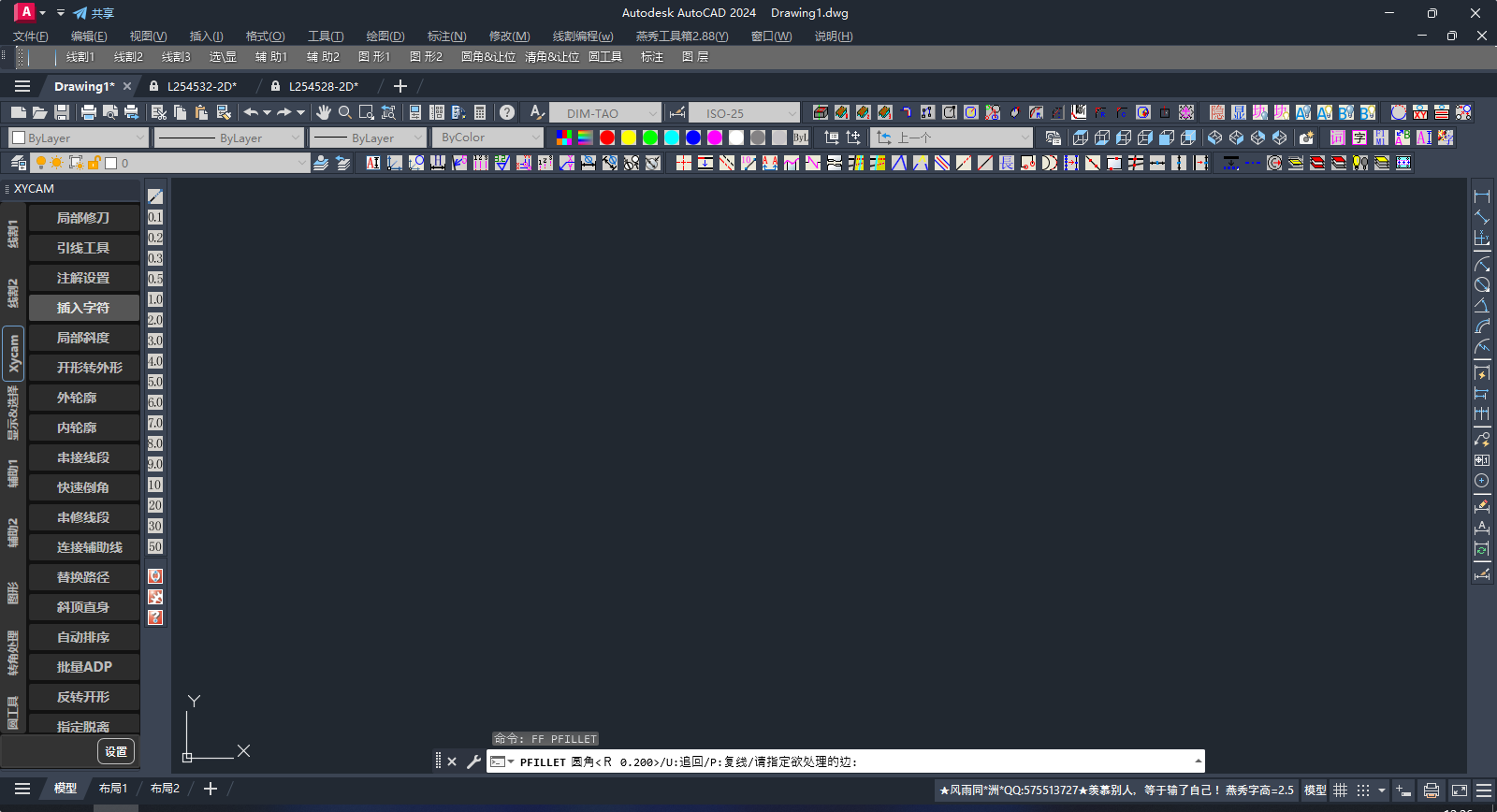This screenshot has height=812, width=1497.
Task: Click the 字 text tool icon
Action: coord(1359,138)
